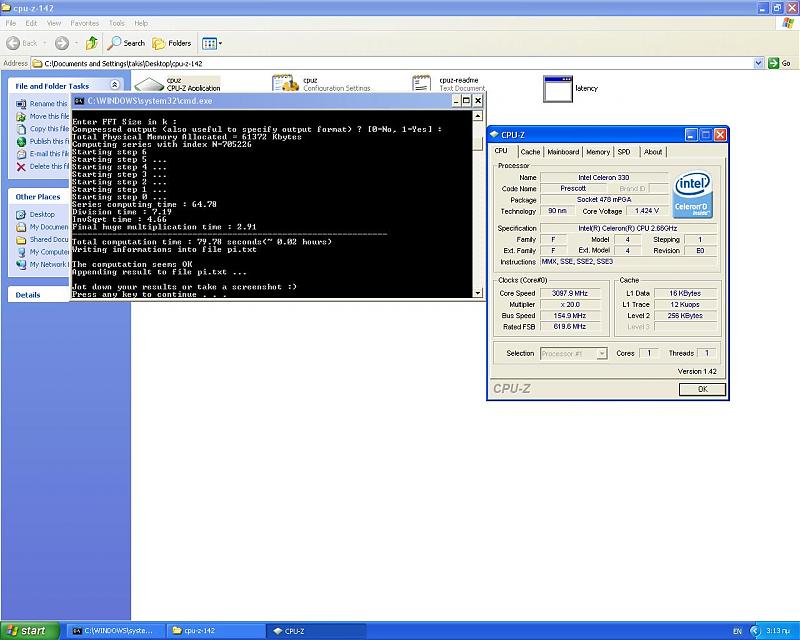The height and width of the screenshot is (640, 800).
Task: Switch to CPU-Z taskbar button
Action: 317,631
